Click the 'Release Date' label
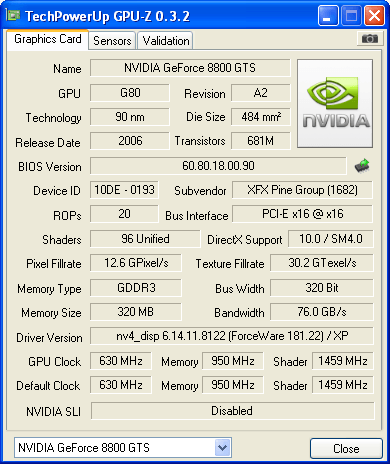The height and width of the screenshot is (464, 390). point(48,143)
